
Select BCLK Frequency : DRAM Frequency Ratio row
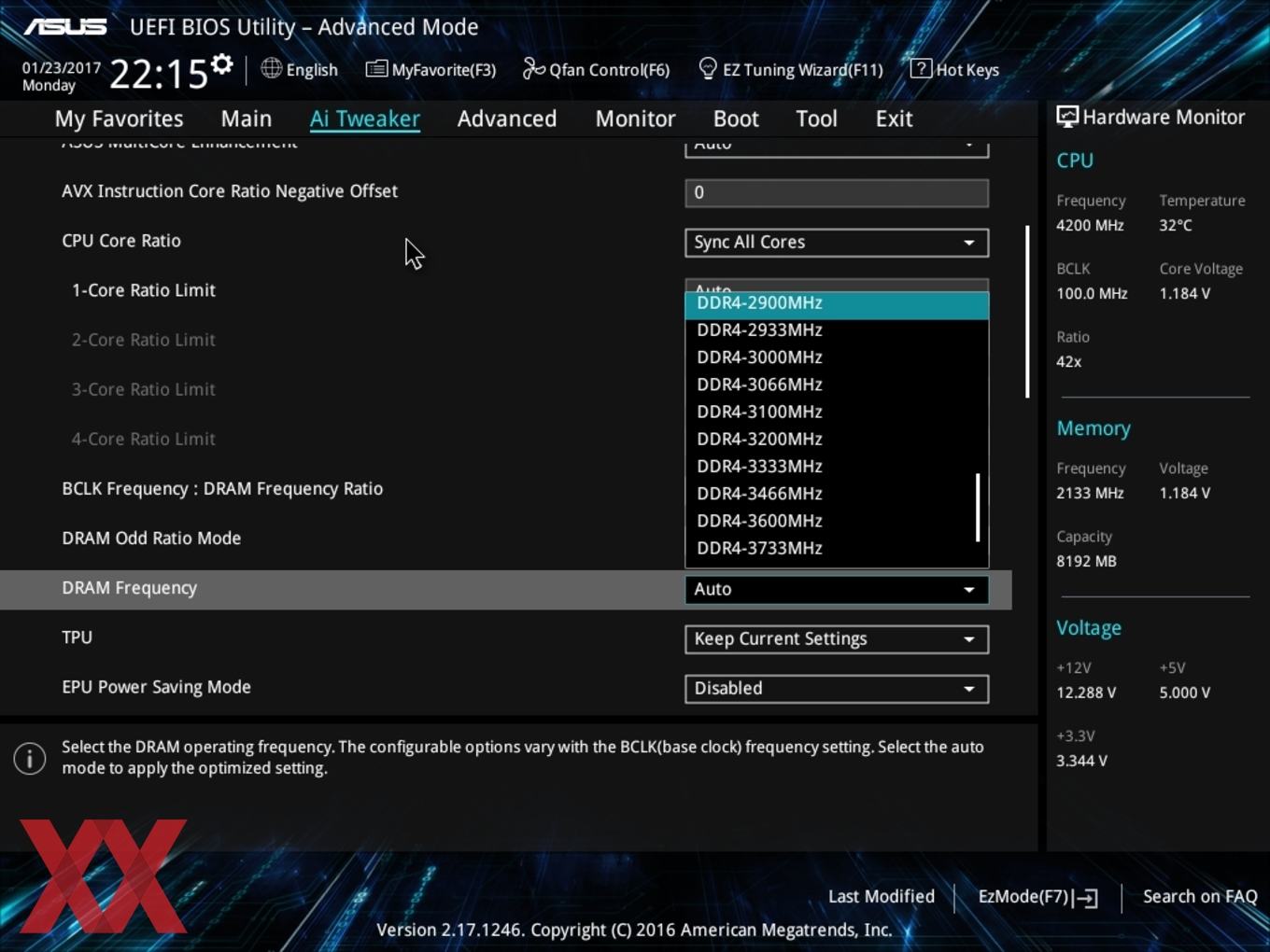pyautogui.click(x=222, y=489)
